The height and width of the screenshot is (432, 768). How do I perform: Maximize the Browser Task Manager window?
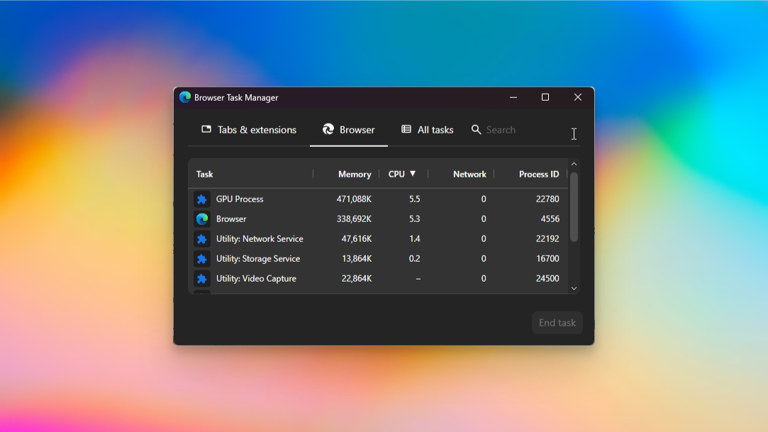(545, 98)
